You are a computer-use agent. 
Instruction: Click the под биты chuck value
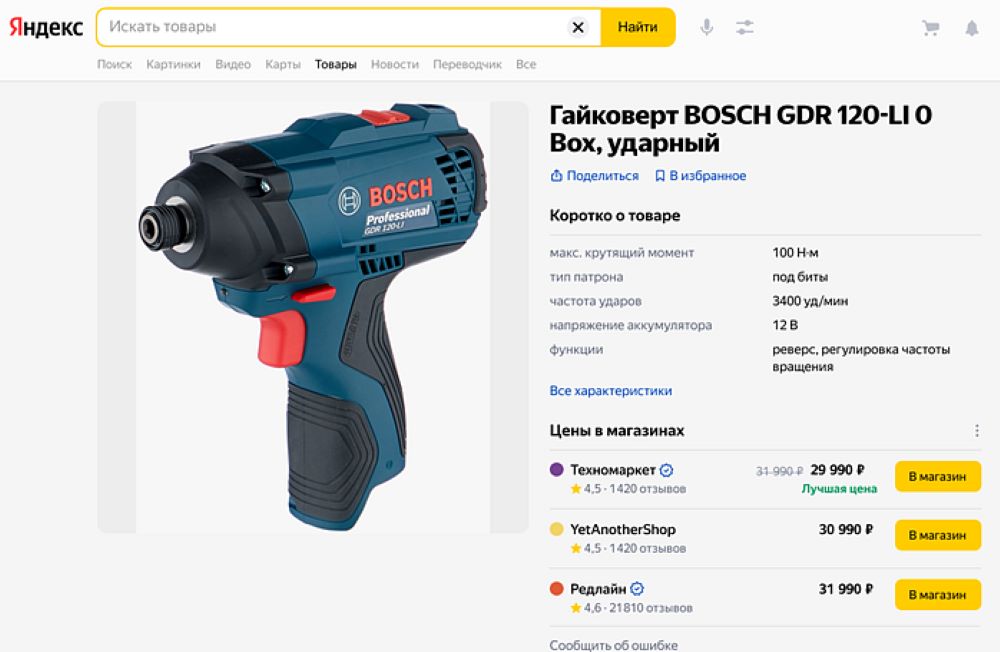tap(800, 277)
